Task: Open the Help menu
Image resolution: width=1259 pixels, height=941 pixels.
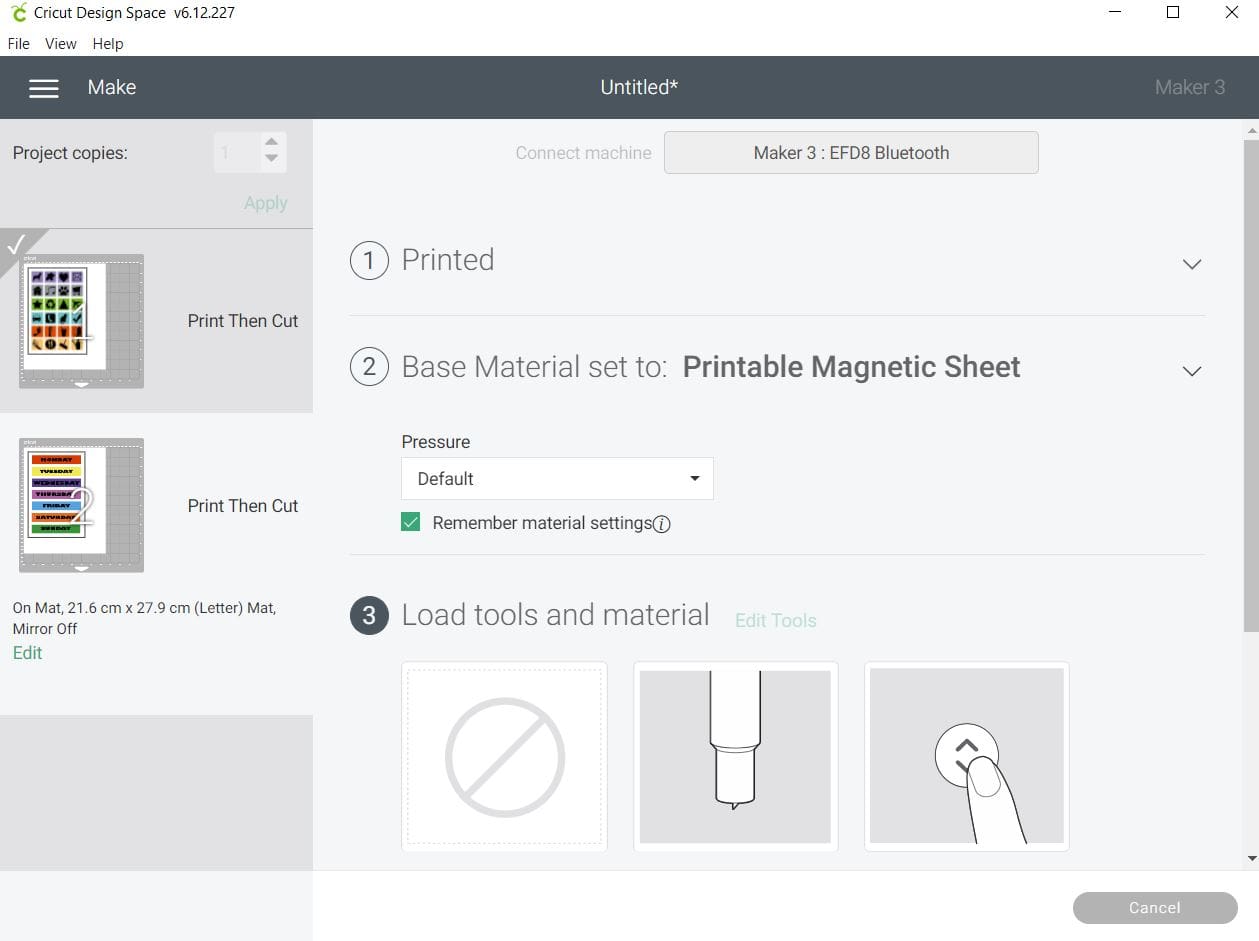Action: tap(108, 44)
